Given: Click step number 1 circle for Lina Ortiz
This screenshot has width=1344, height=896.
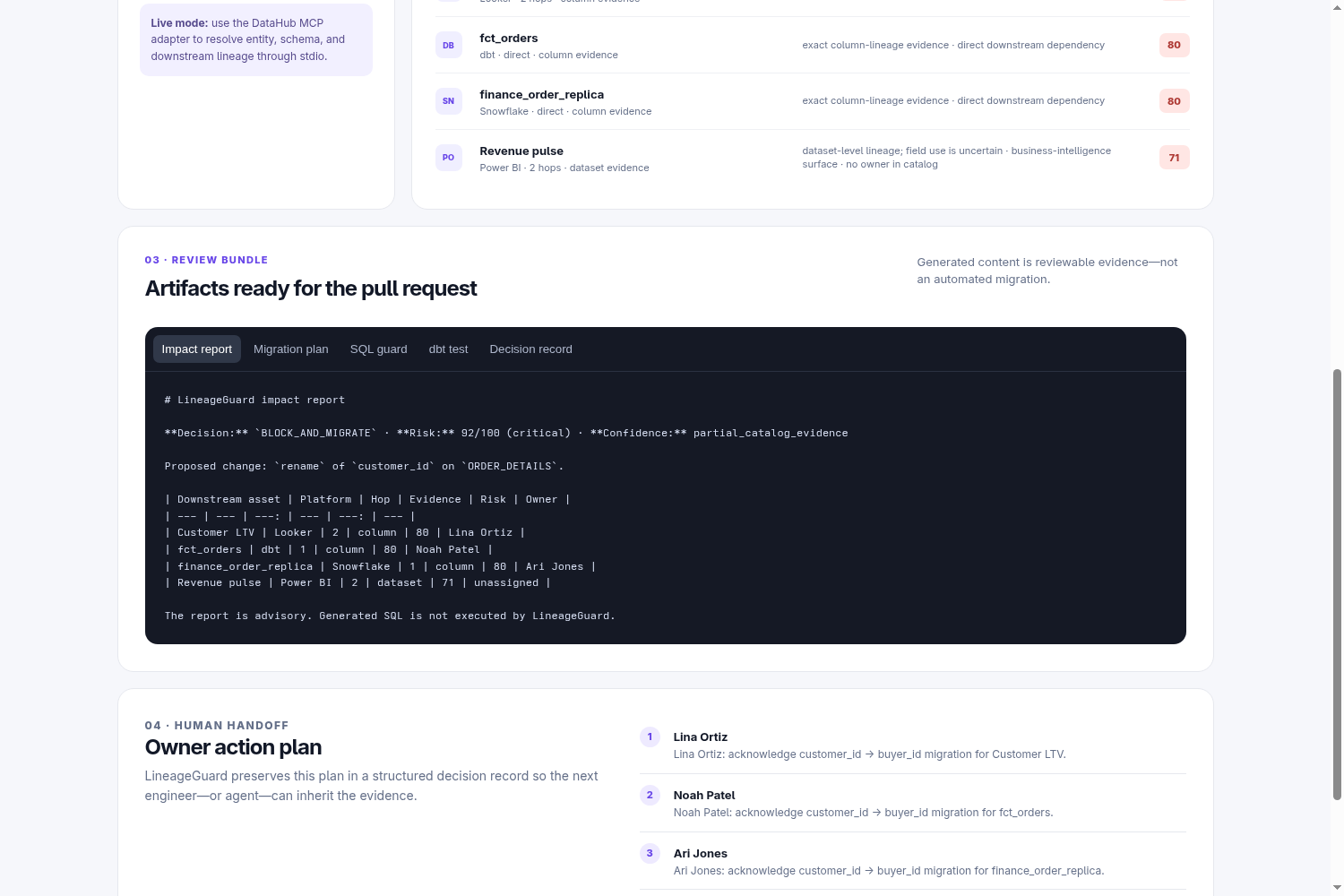Looking at the screenshot, I should 650,737.
